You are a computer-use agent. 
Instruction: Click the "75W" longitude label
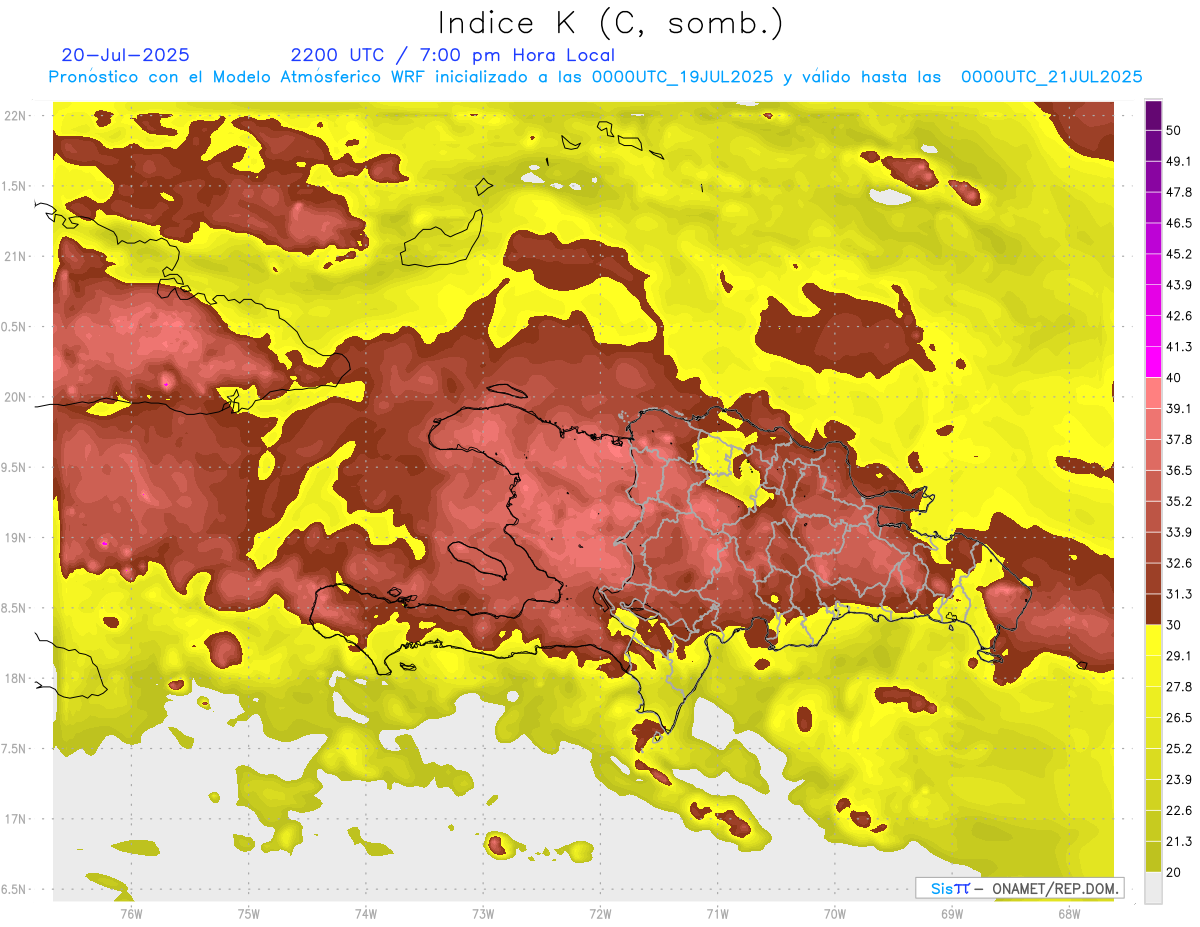(x=249, y=913)
